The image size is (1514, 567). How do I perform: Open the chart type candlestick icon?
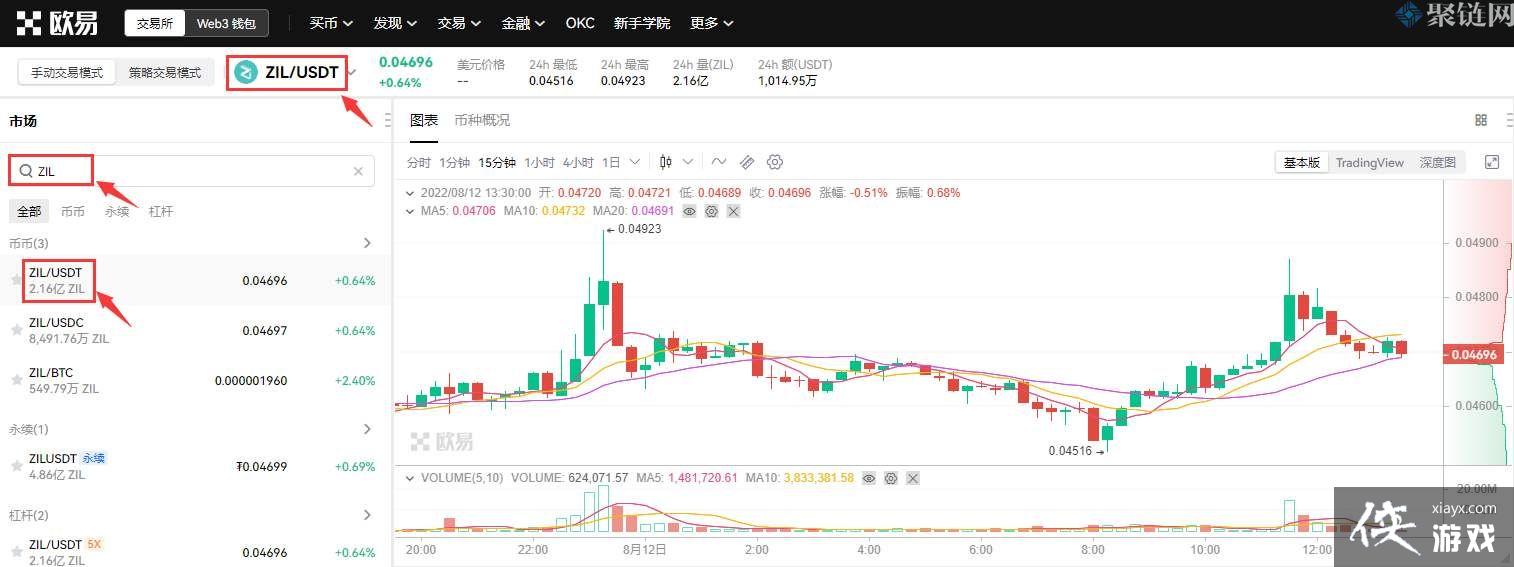(x=666, y=162)
